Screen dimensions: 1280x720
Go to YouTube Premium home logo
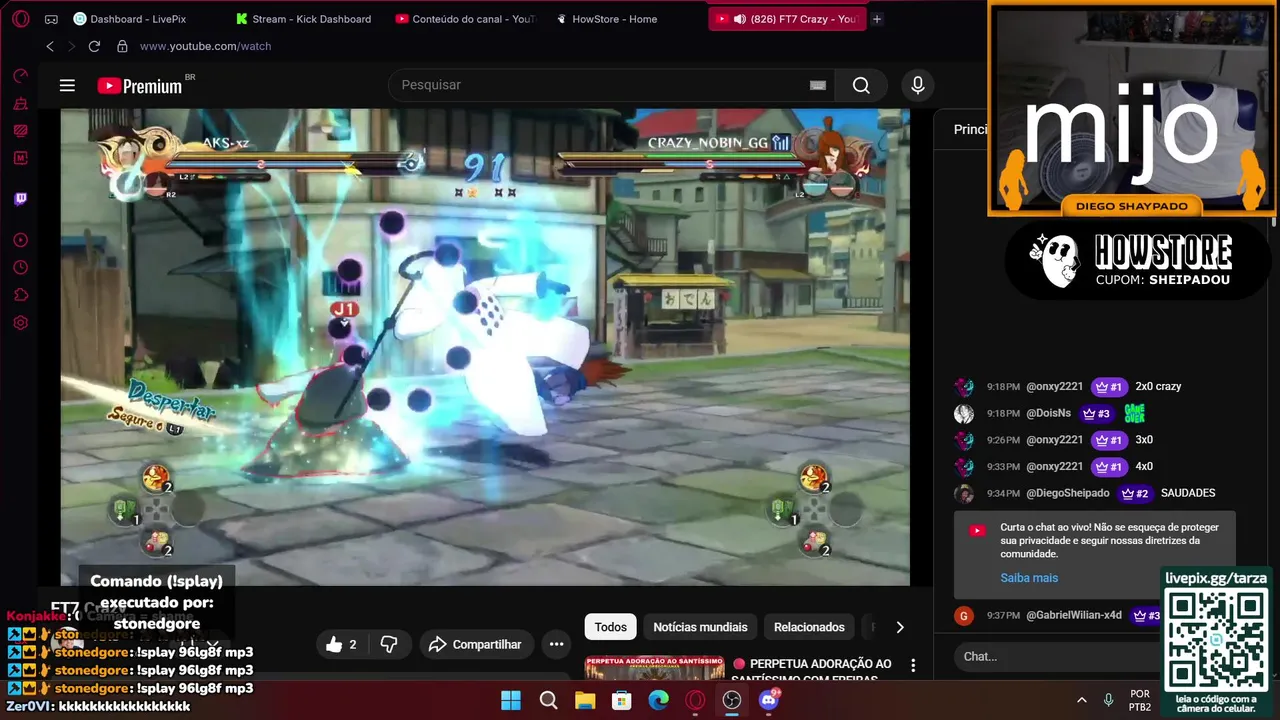point(140,86)
